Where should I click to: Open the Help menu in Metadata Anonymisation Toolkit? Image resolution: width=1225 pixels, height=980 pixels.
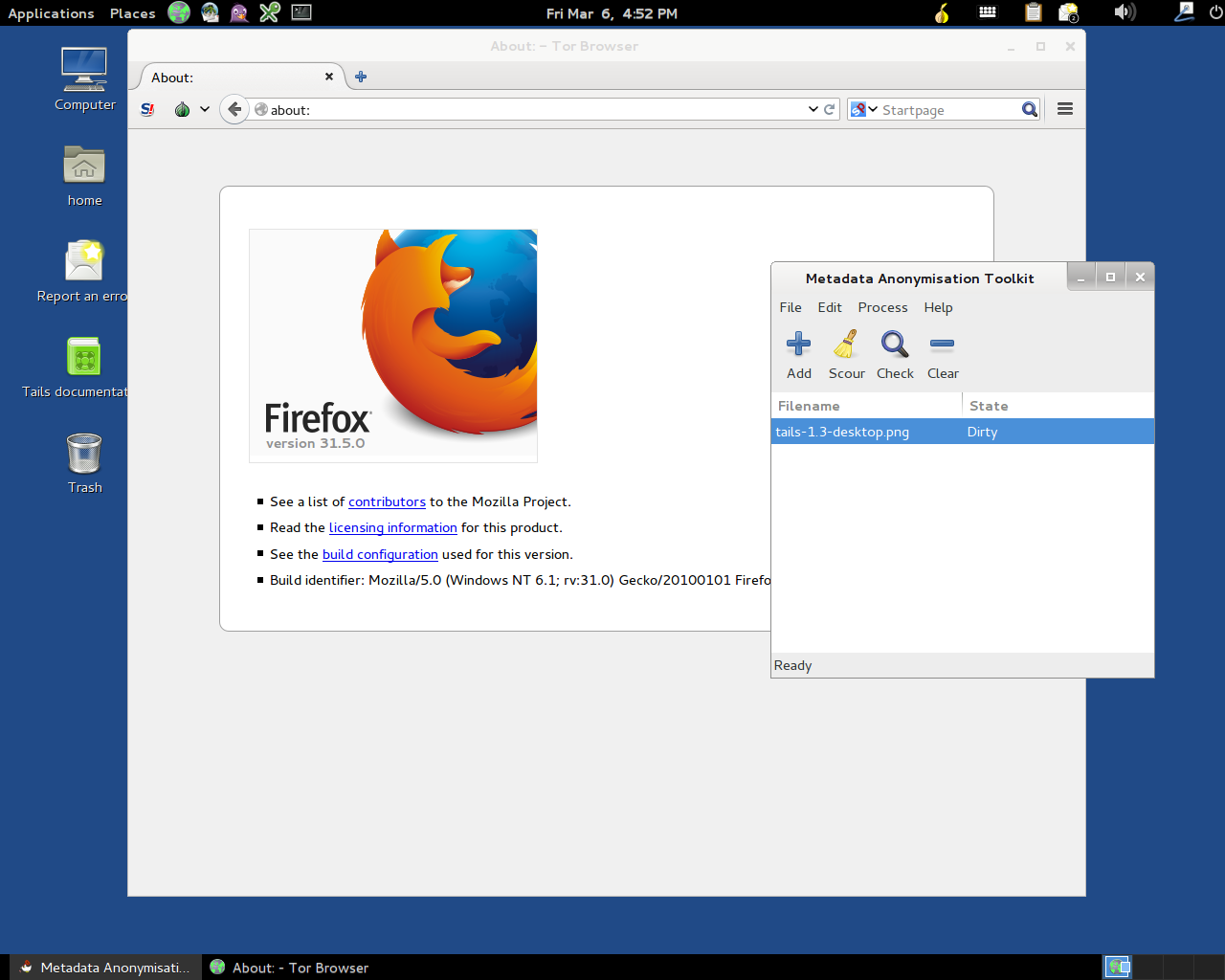[938, 307]
